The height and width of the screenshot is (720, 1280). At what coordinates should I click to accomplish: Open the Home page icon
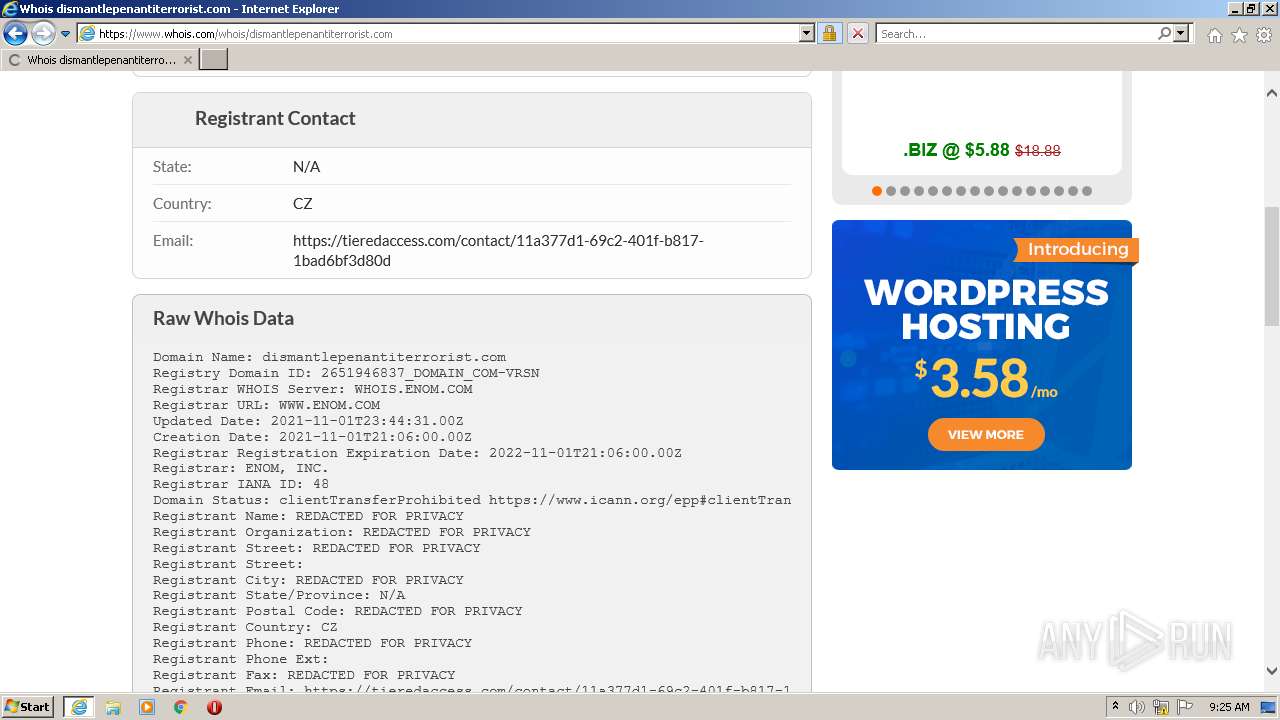(1214, 35)
